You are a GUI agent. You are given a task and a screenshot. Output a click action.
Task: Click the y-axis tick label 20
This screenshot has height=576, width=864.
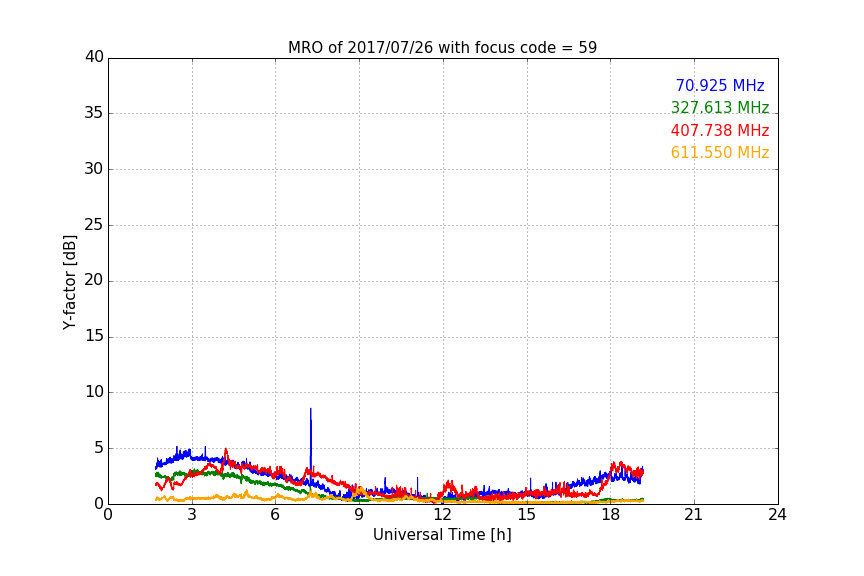(x=94, y=280)
